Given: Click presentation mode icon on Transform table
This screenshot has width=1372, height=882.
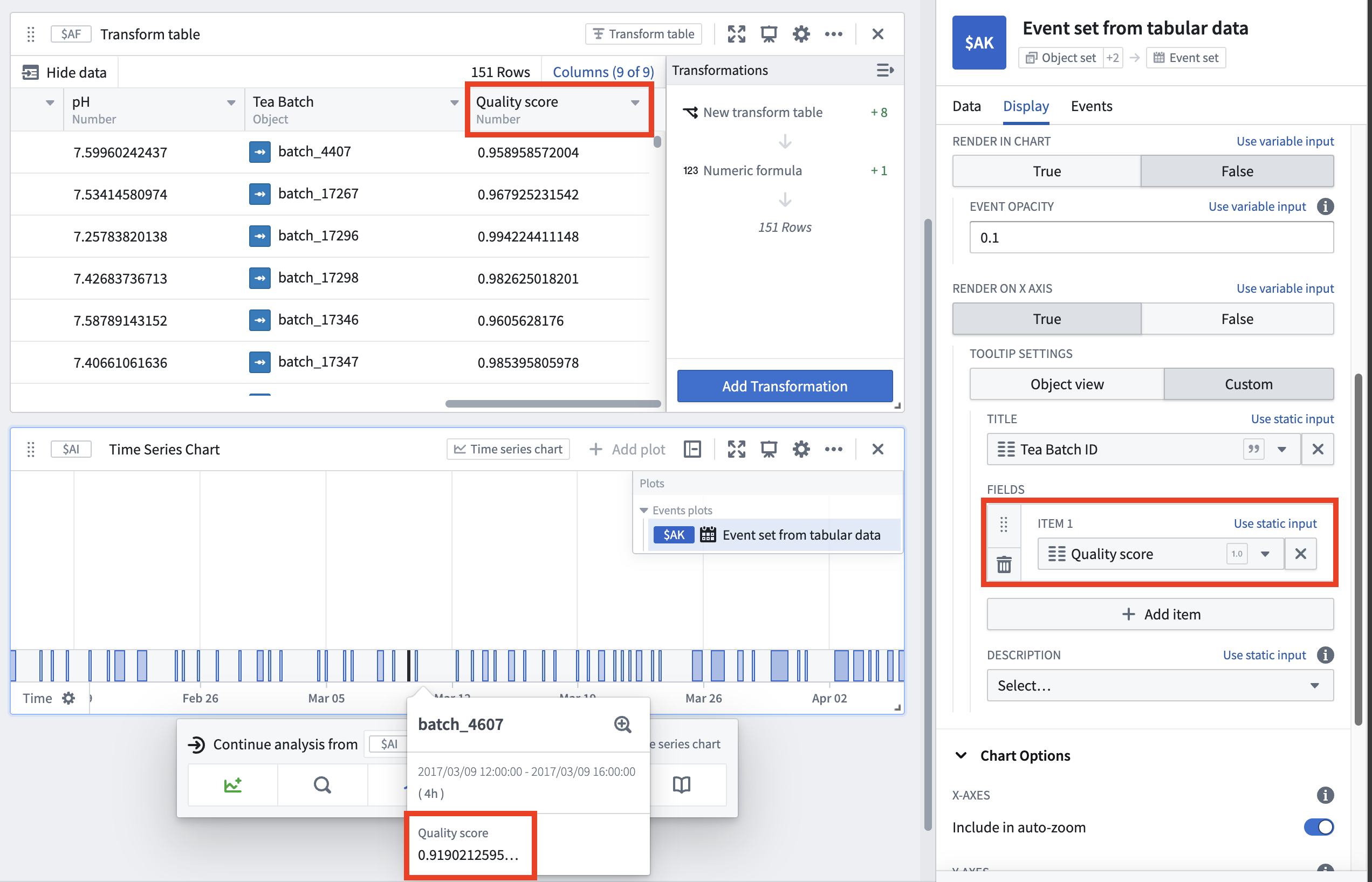Looking at the screenshot, I should 768,35.
